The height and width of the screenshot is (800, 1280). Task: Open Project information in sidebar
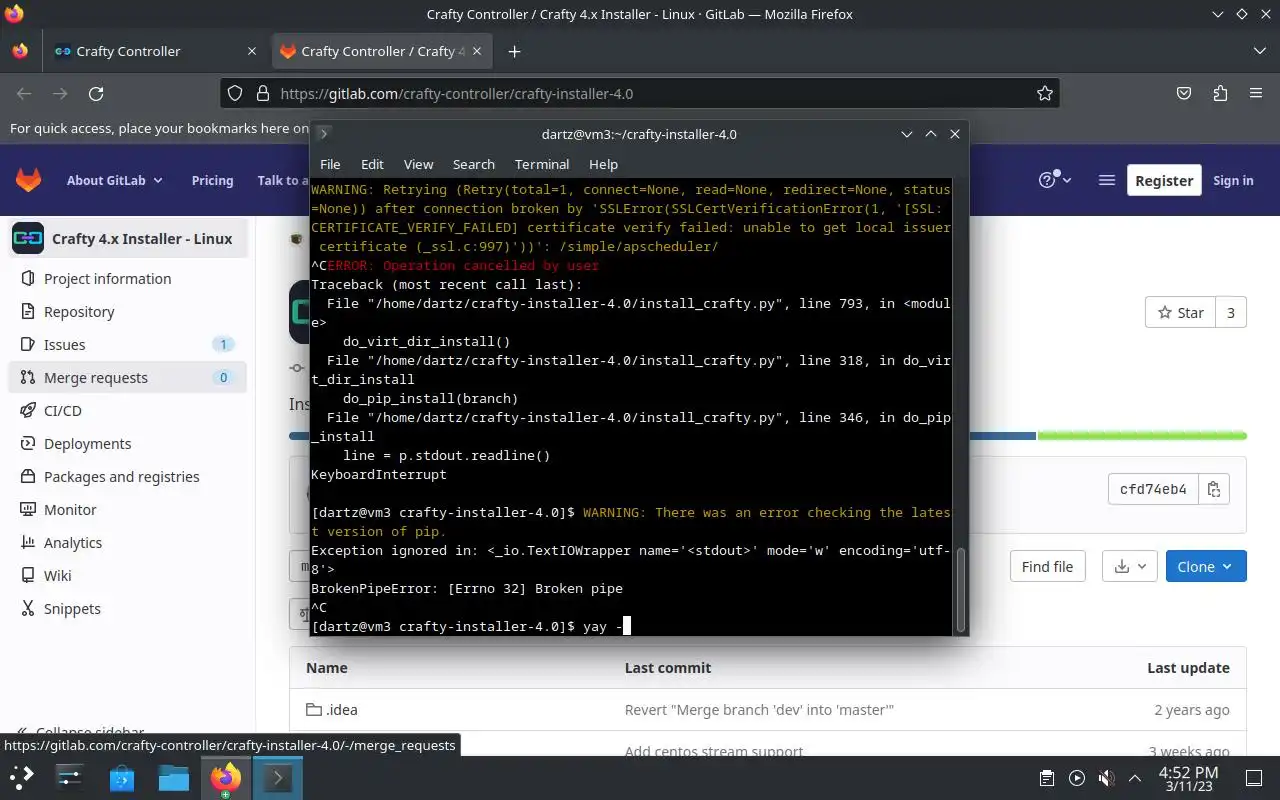[127, 278]
